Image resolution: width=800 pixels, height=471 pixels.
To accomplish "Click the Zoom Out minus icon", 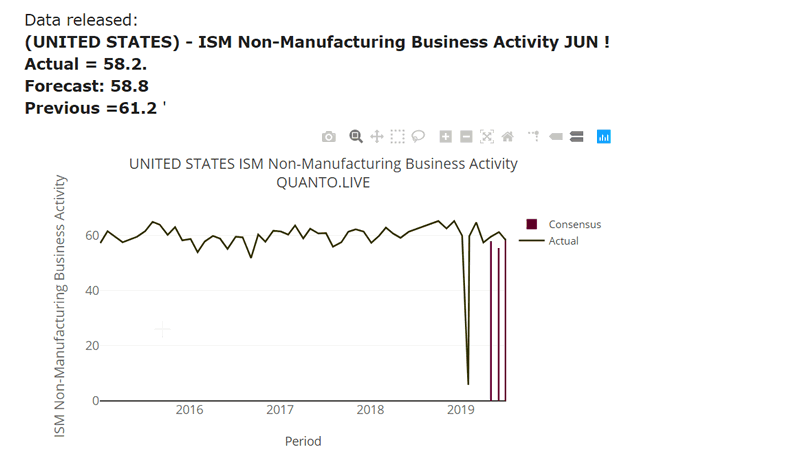I will pyautogui.click(x=466, y=137).
